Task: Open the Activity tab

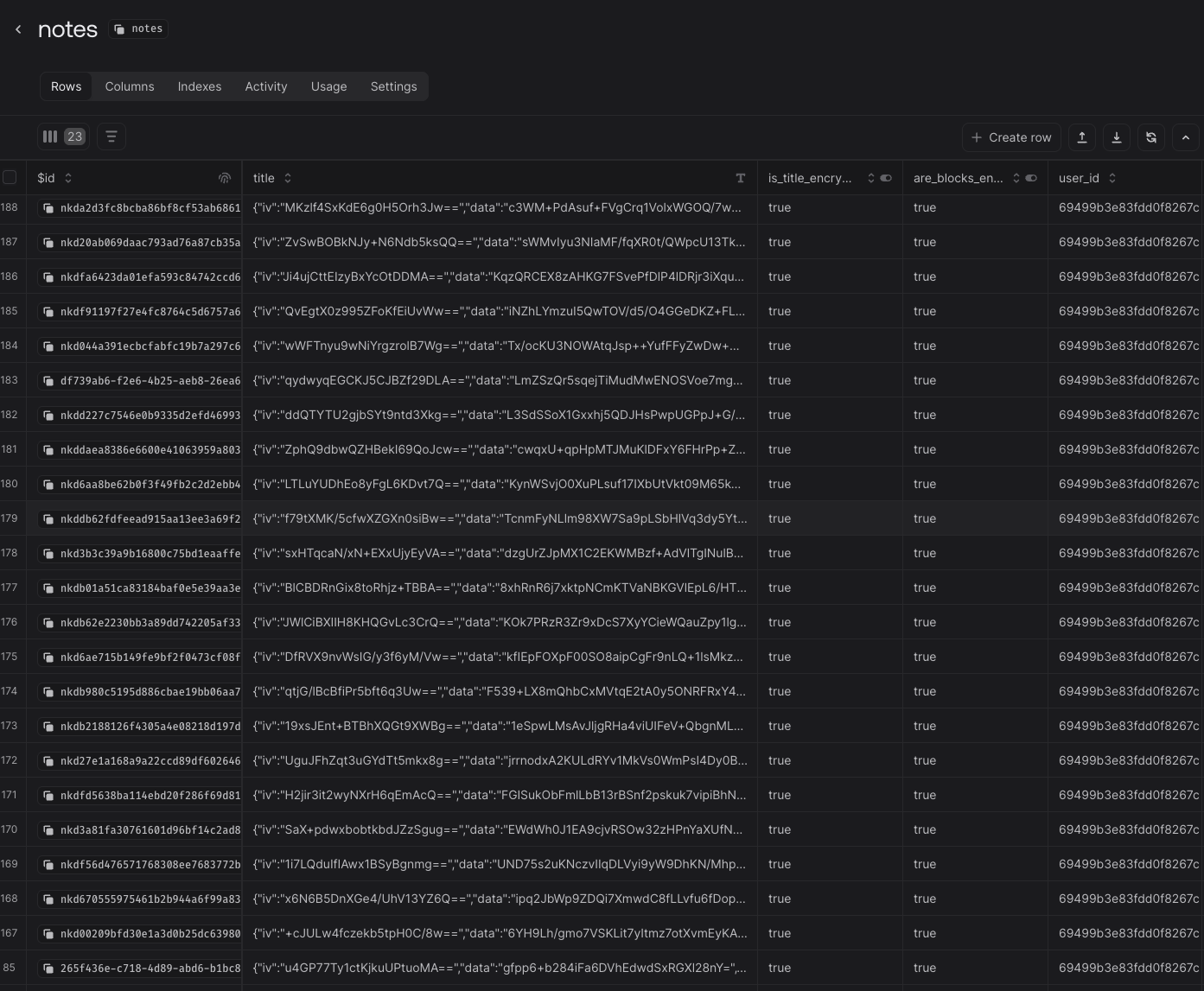Action: [x=265, y=86]
